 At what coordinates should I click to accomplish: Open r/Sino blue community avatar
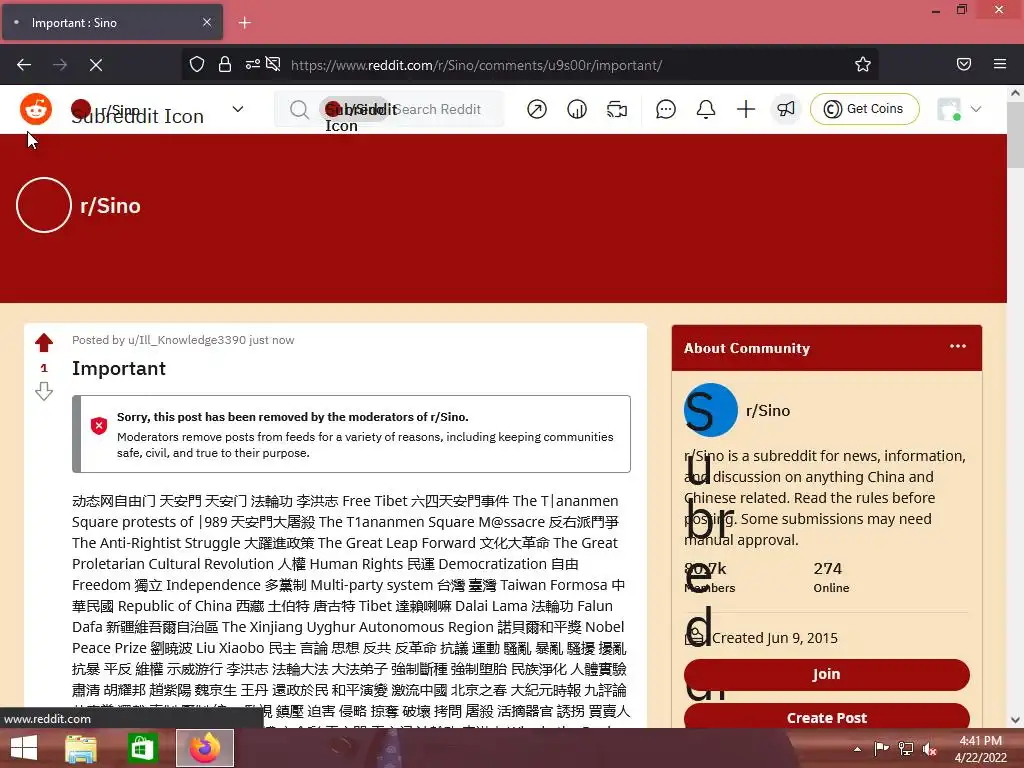[711, 410]
